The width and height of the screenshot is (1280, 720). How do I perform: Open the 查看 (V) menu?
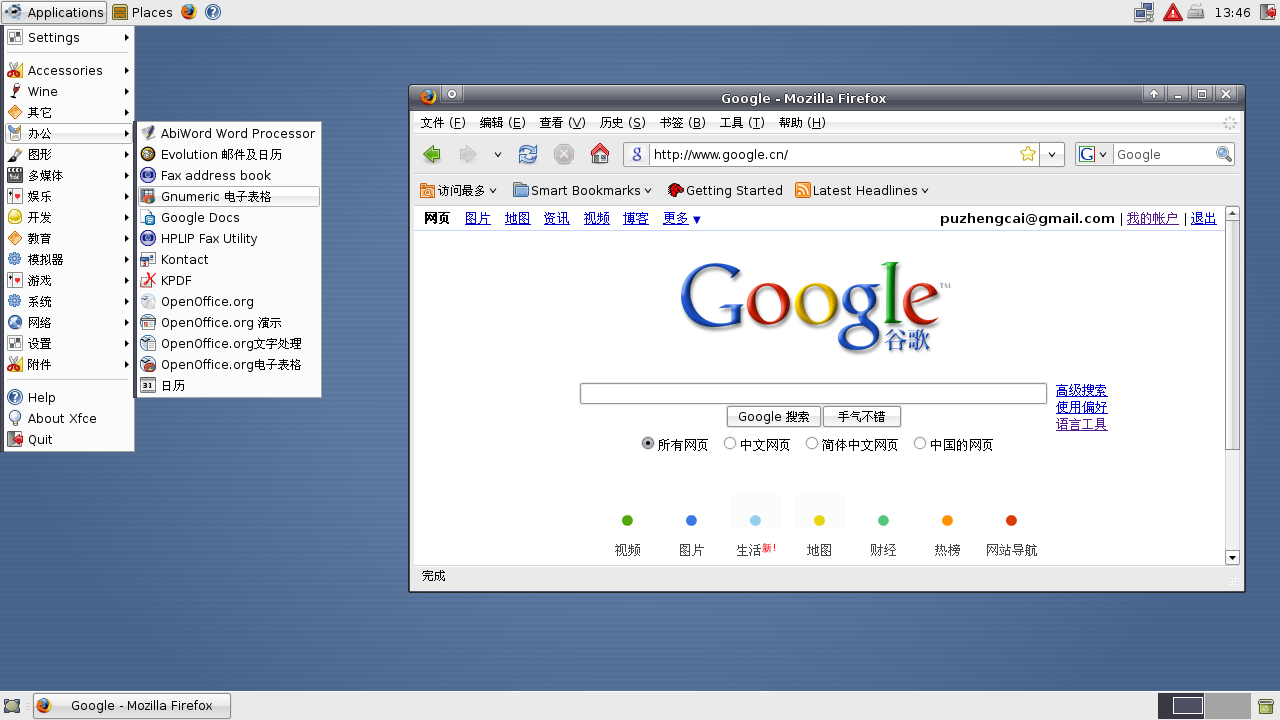(562, 122)
